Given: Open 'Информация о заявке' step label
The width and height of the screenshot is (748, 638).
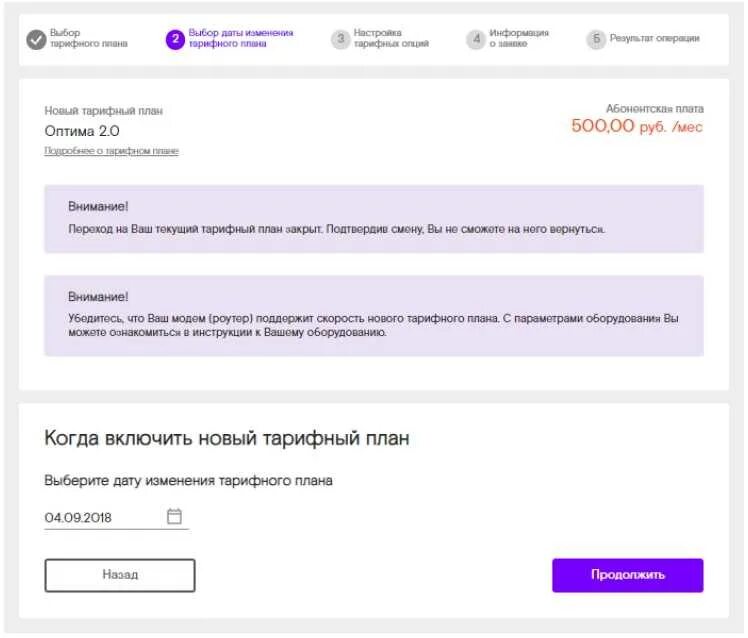Looking at the screenshot, I should (x=519, y=38).
